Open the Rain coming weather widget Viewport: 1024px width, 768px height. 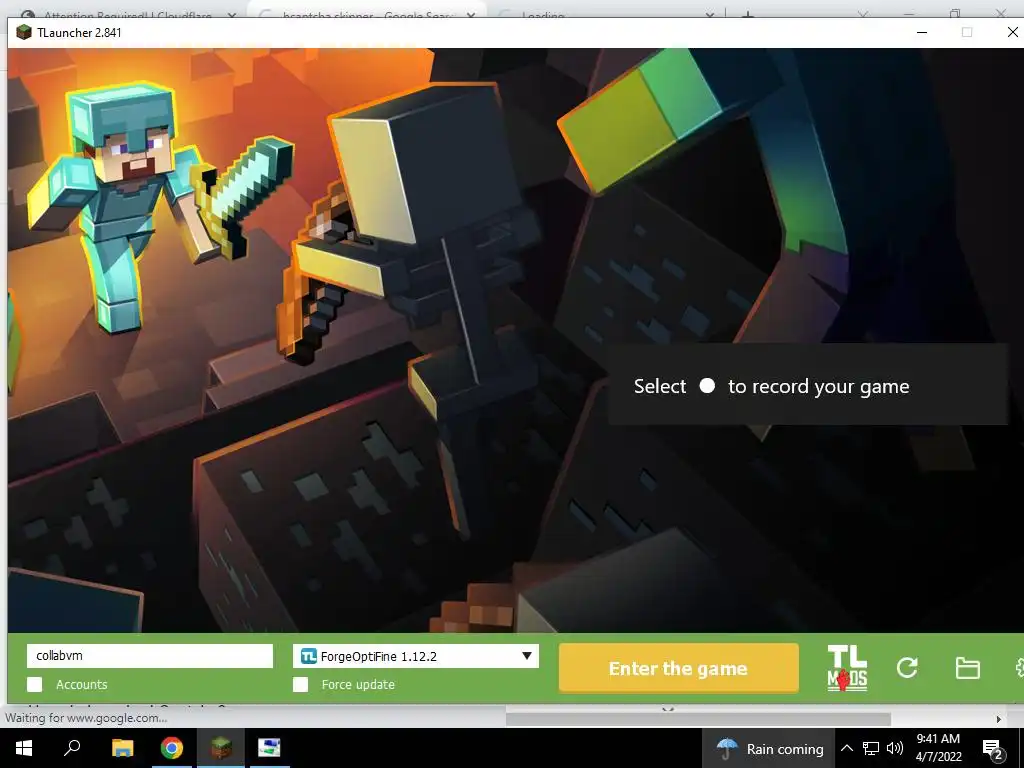click(x=769, y=748)
